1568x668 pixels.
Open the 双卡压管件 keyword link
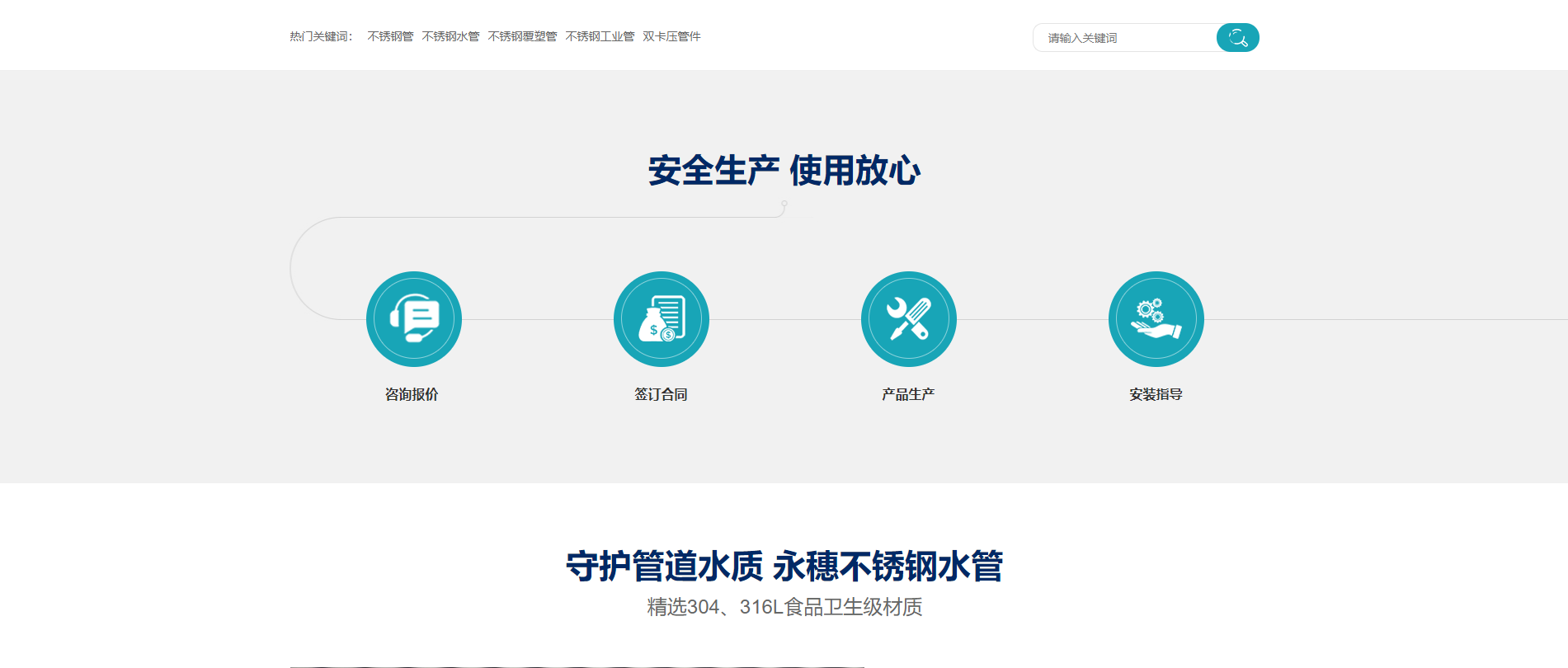(x=671, y=36)
